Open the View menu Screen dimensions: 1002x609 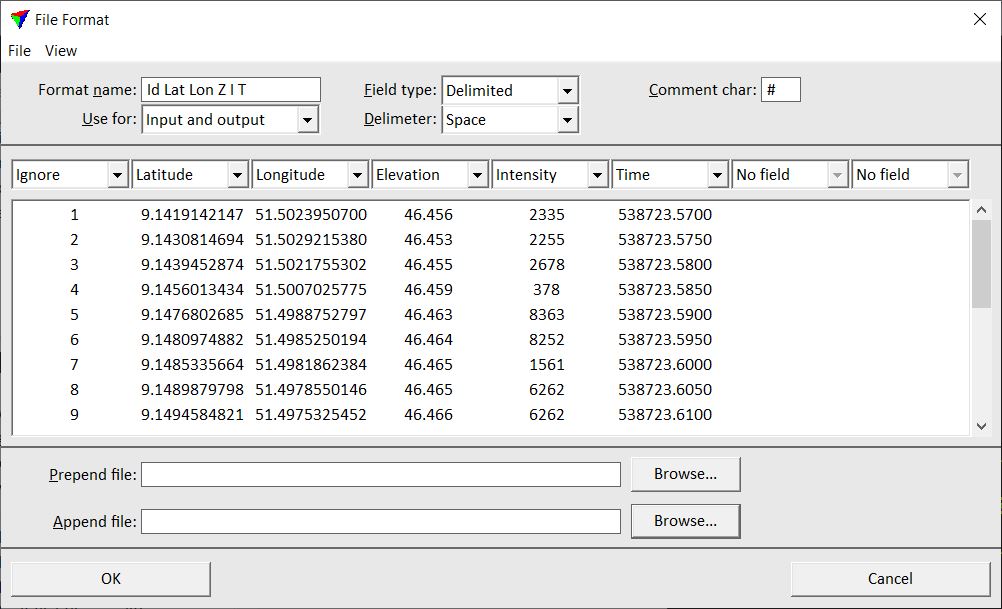[x=61, y=50]
